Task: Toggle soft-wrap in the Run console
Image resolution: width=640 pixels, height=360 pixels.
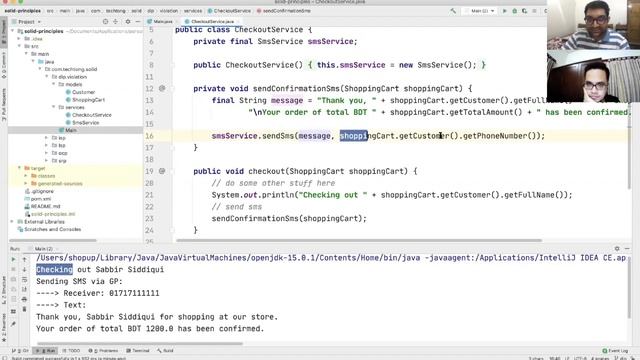Action: 24,280
